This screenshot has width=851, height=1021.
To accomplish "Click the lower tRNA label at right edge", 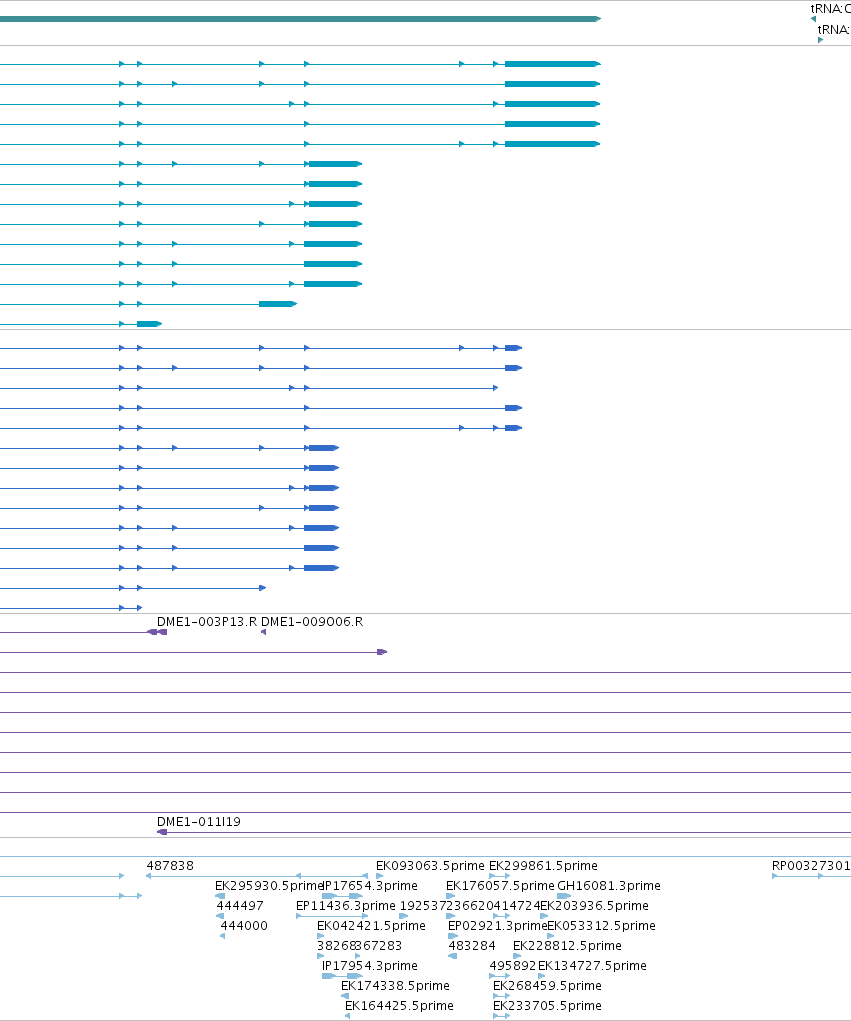I will click(834, 29).
